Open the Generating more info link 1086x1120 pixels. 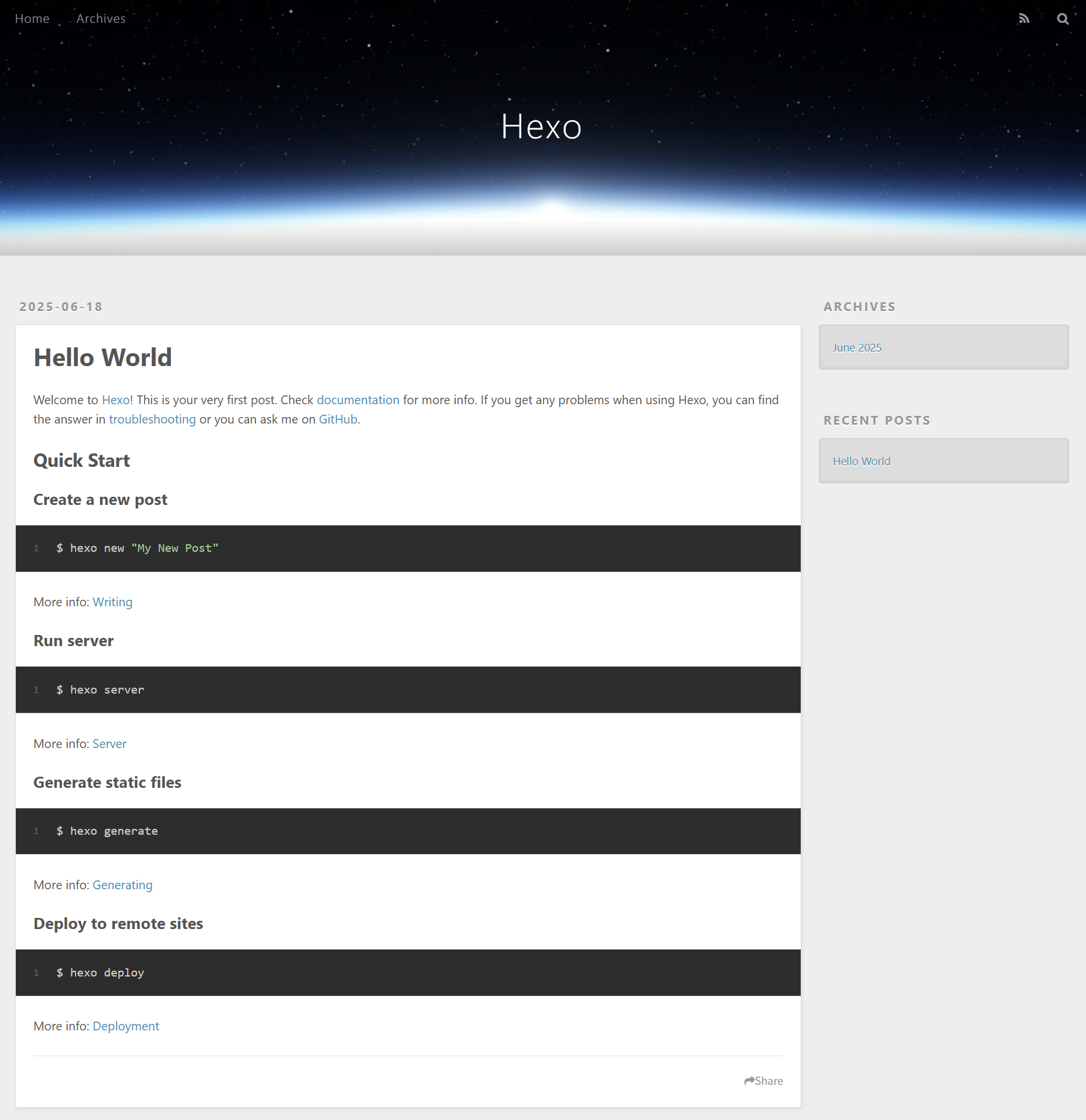122,885
